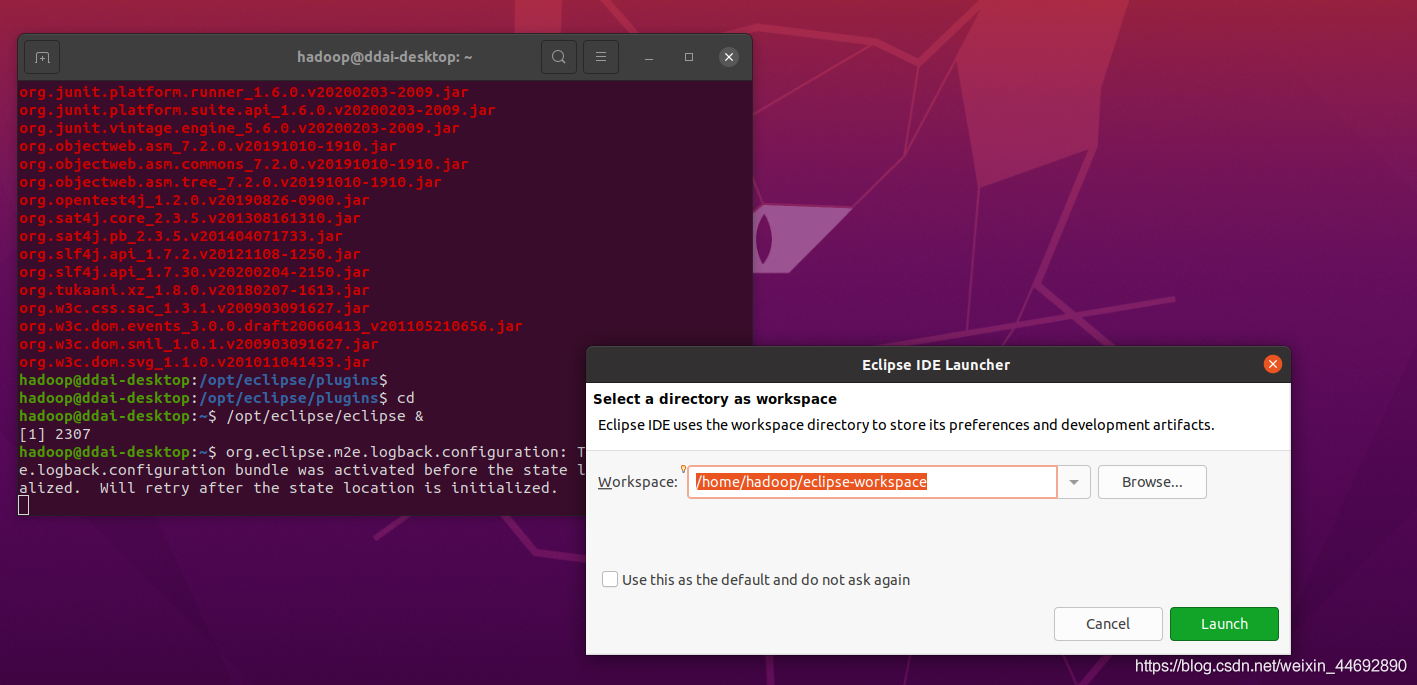Screen dimensions: 1417x685
Task: Close the Eclipse IDE Launcher with the orange X
Action: click(1272, 364)
